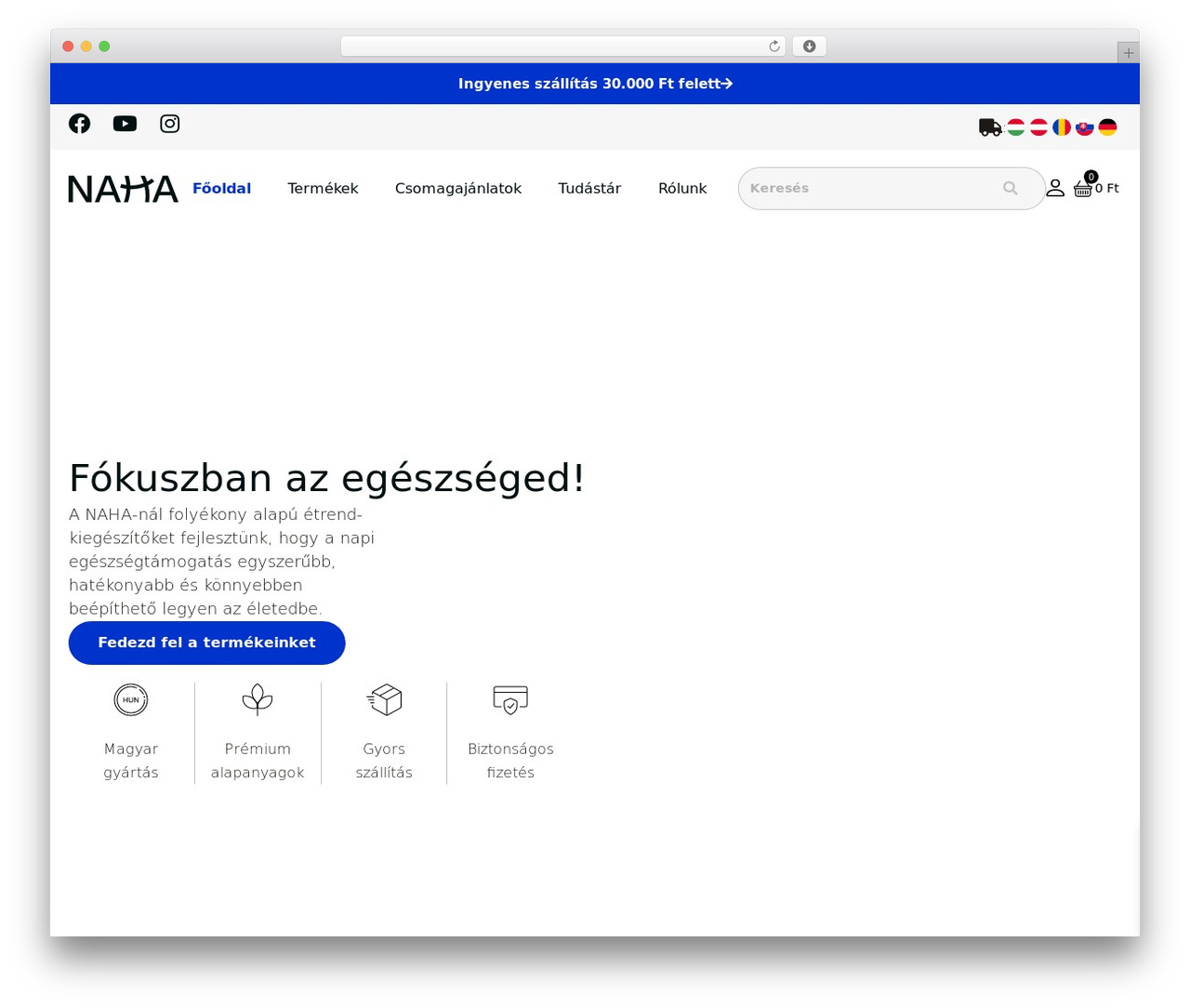Open the Csomagajánlatok menu
This screenshot has height=1008, width=1190.
click(x=458, y=188)
